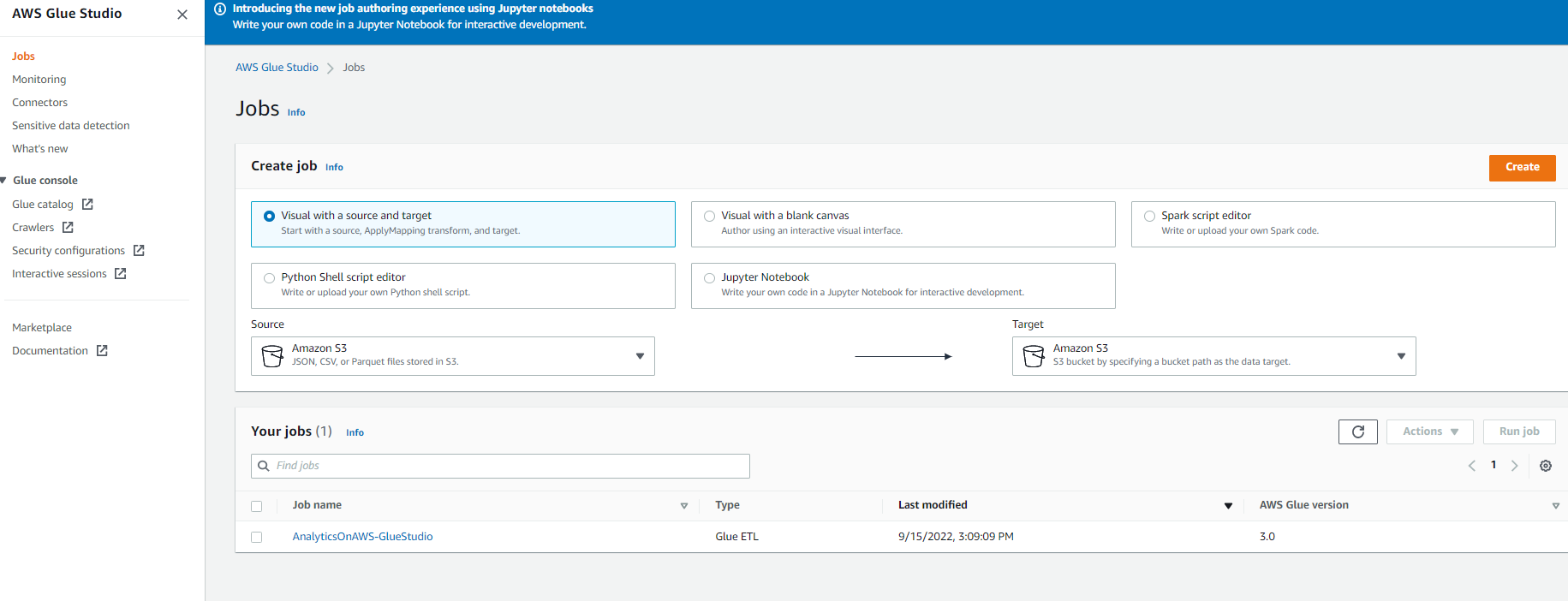
Task: Click the info icon in the blue banner
Action: click(220, 9)
